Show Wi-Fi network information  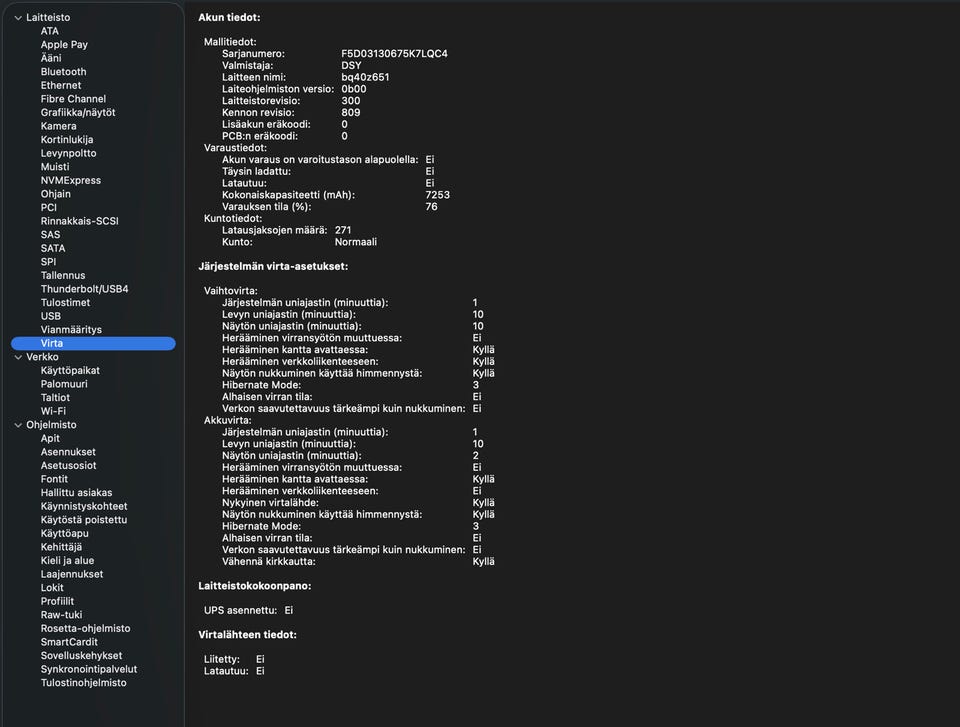tap(53, 411)
